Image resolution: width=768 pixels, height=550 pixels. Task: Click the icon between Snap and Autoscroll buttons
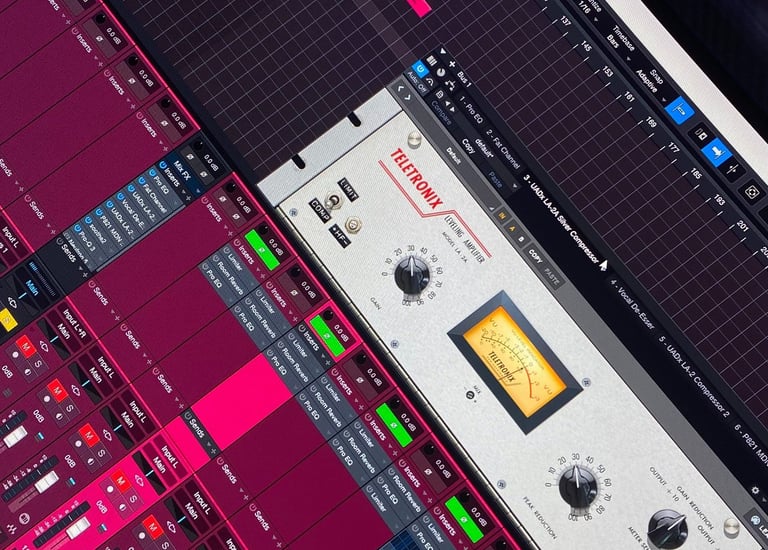(x=700, y=134)
